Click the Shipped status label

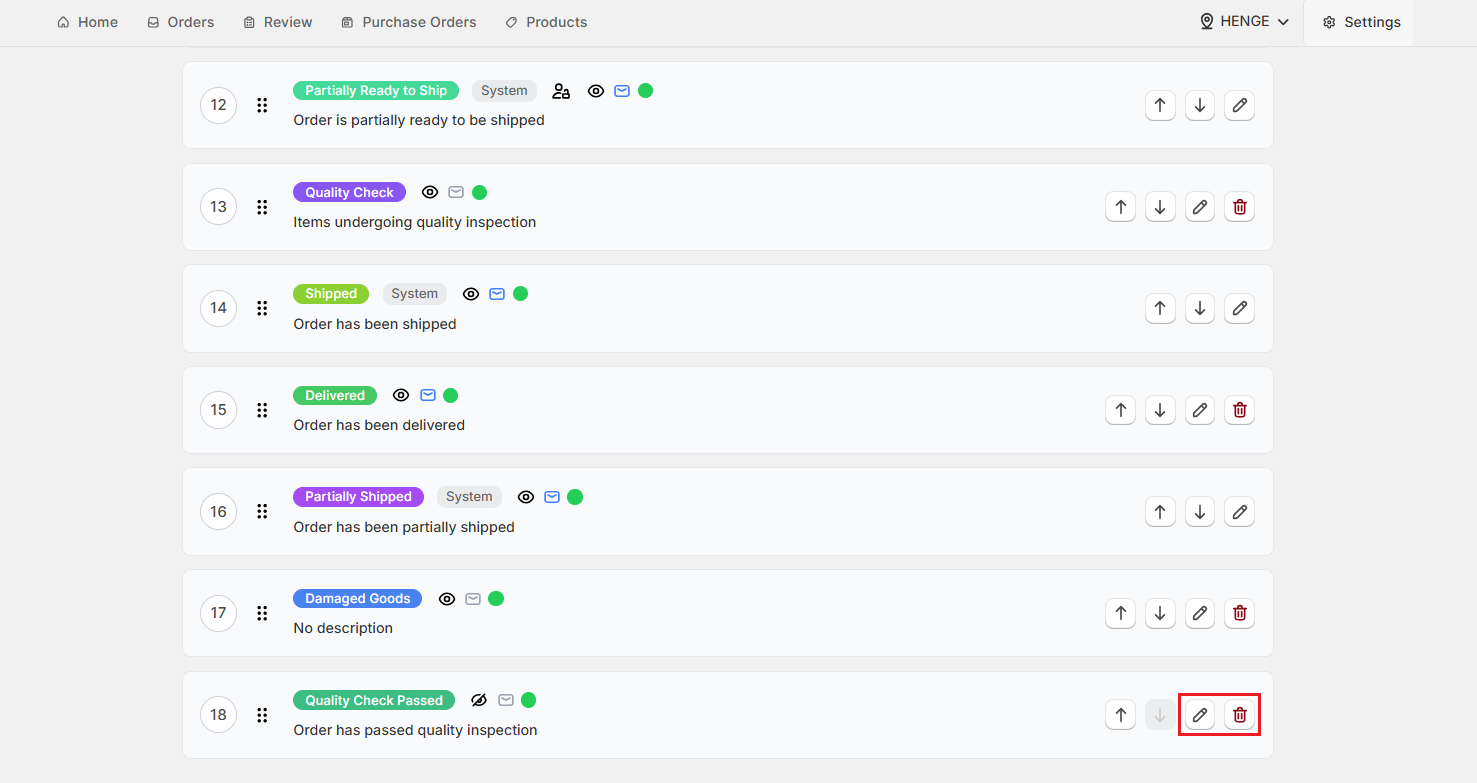tap(331, 294)
